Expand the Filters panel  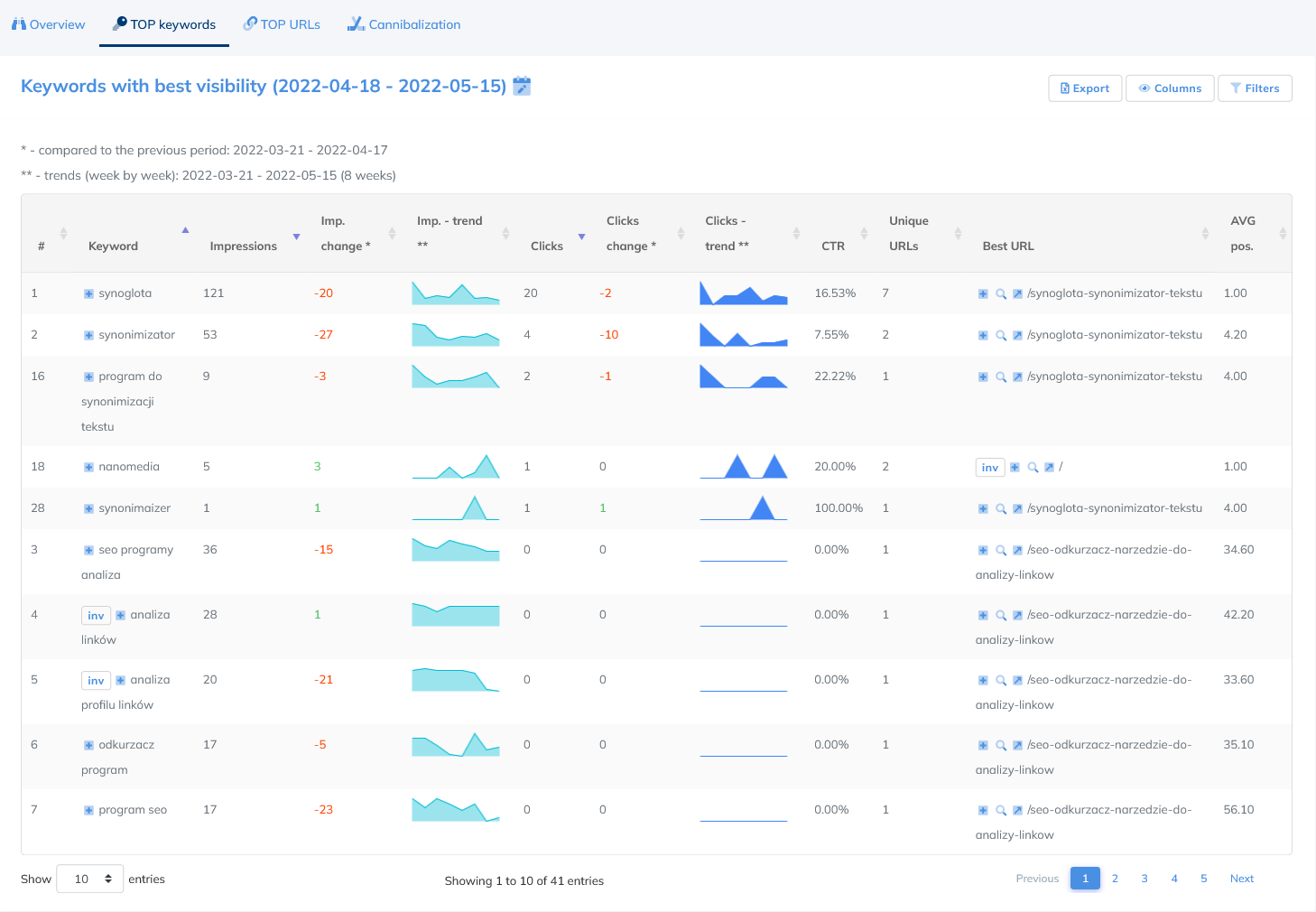(x=1255, y=88)
